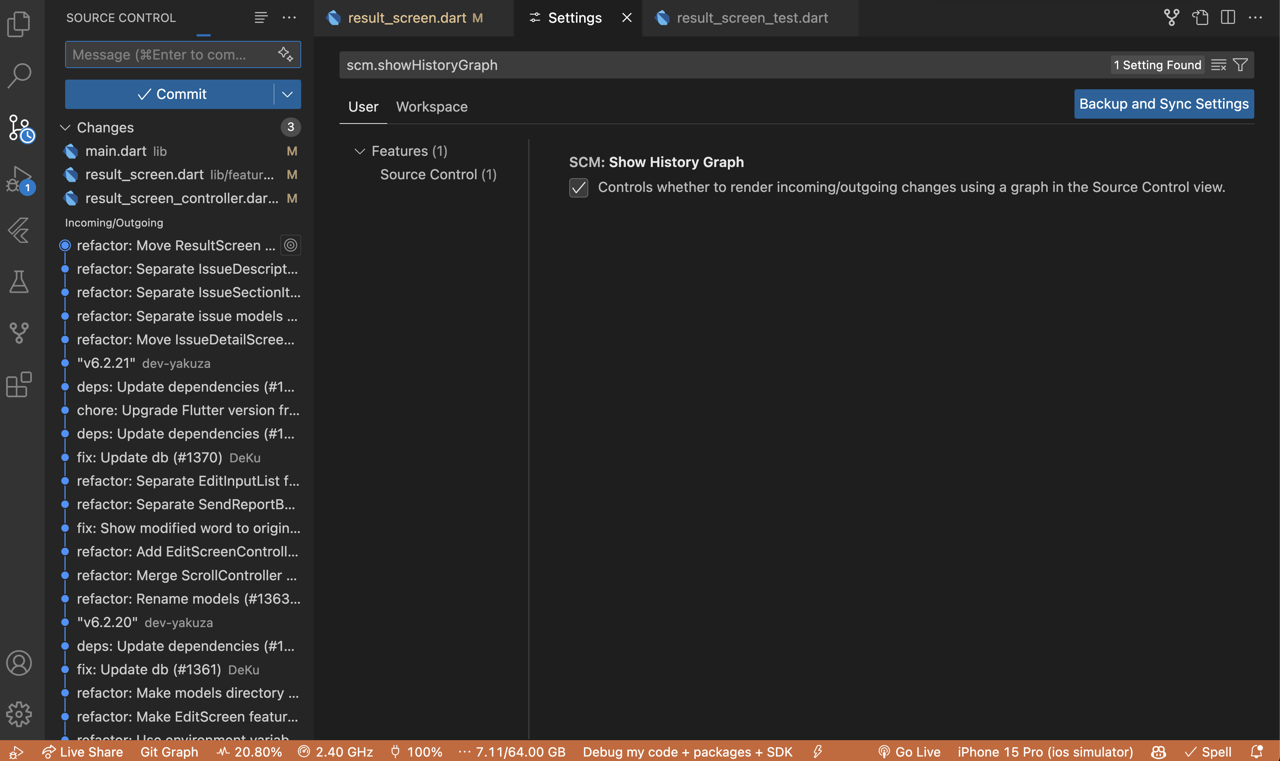The image size is (1280, 761).
Task: Collapse Features group in settings tree
Action: coord(360,151)
